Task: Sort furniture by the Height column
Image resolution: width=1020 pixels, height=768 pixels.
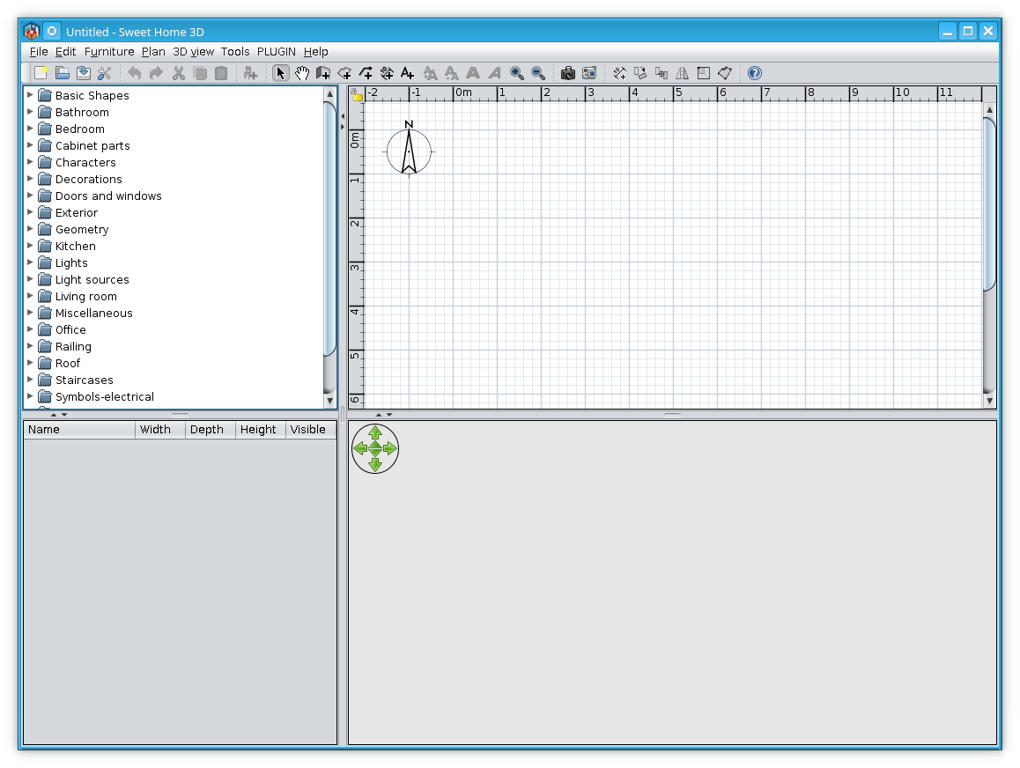Action: 260,429
